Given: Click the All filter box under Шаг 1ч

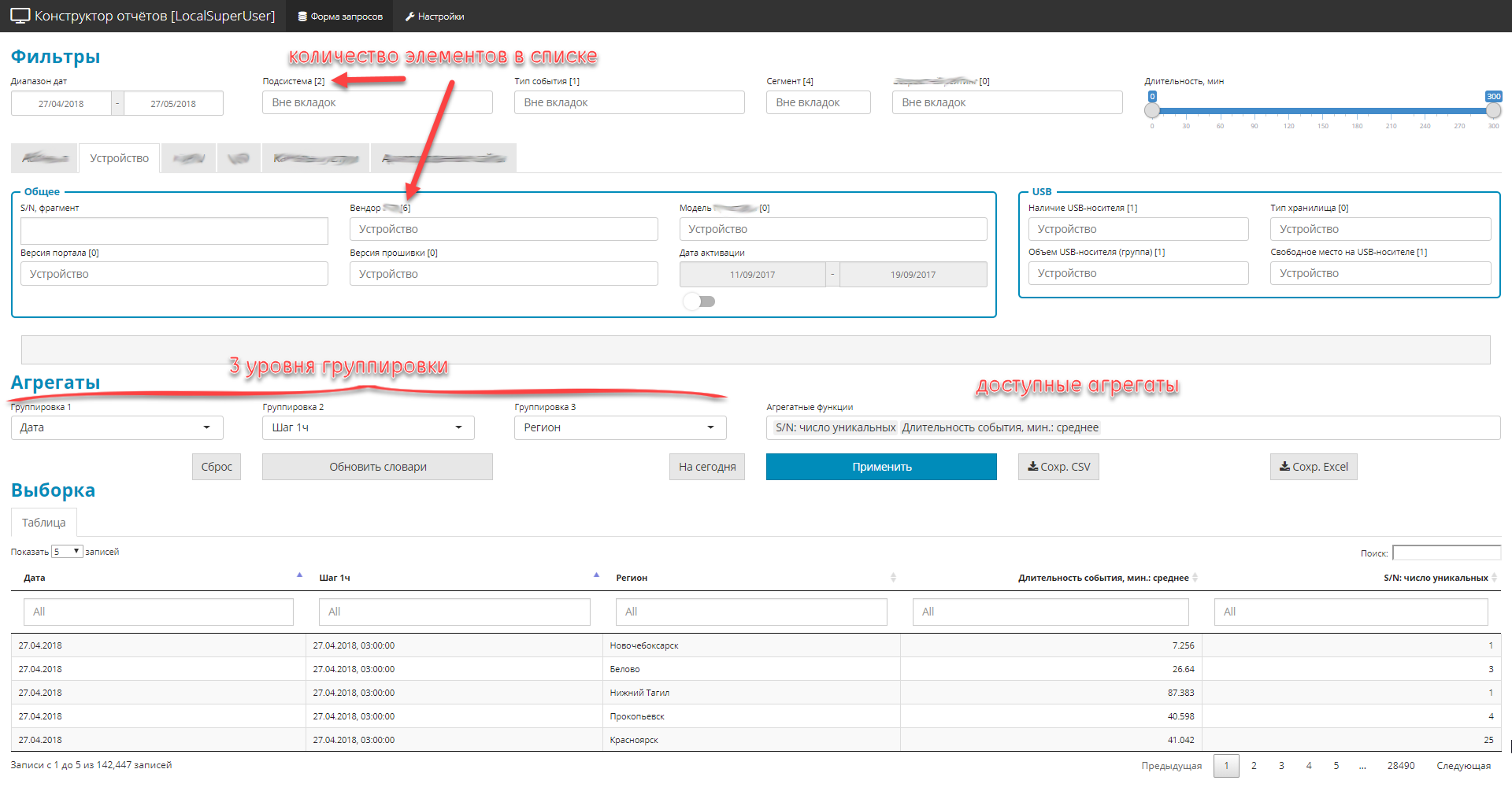Looking at the screenshot, I should tap(454, 612).
